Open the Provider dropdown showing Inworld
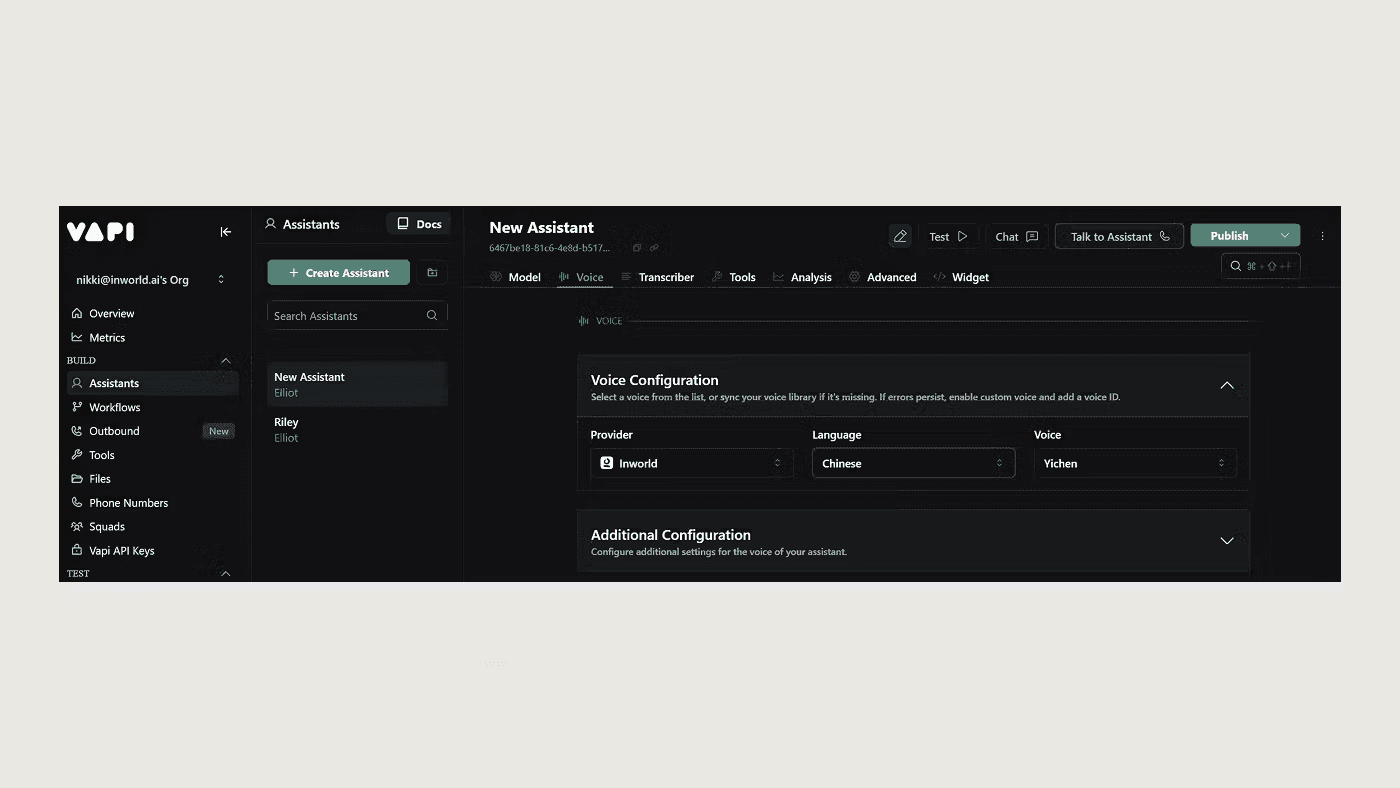The width and height of the screenshot is (1400, 788). [691, 463]
